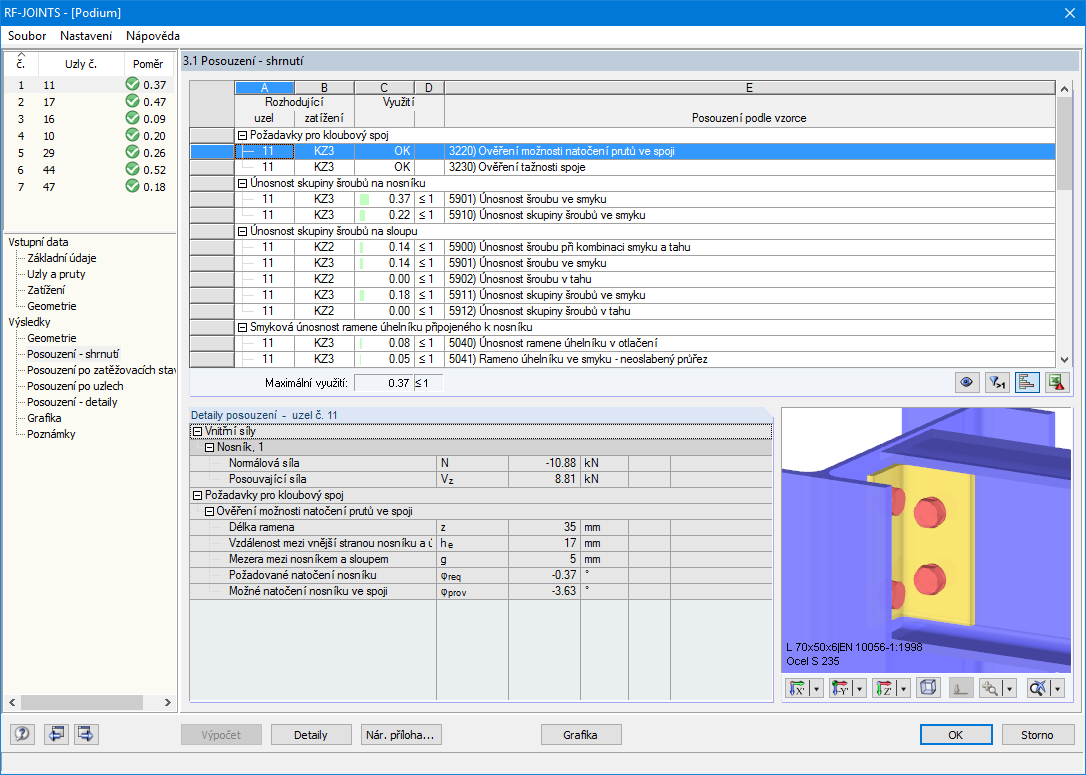Open Grafika in results tree
This screenshot has width=1086, height=775.
(44, 418)
